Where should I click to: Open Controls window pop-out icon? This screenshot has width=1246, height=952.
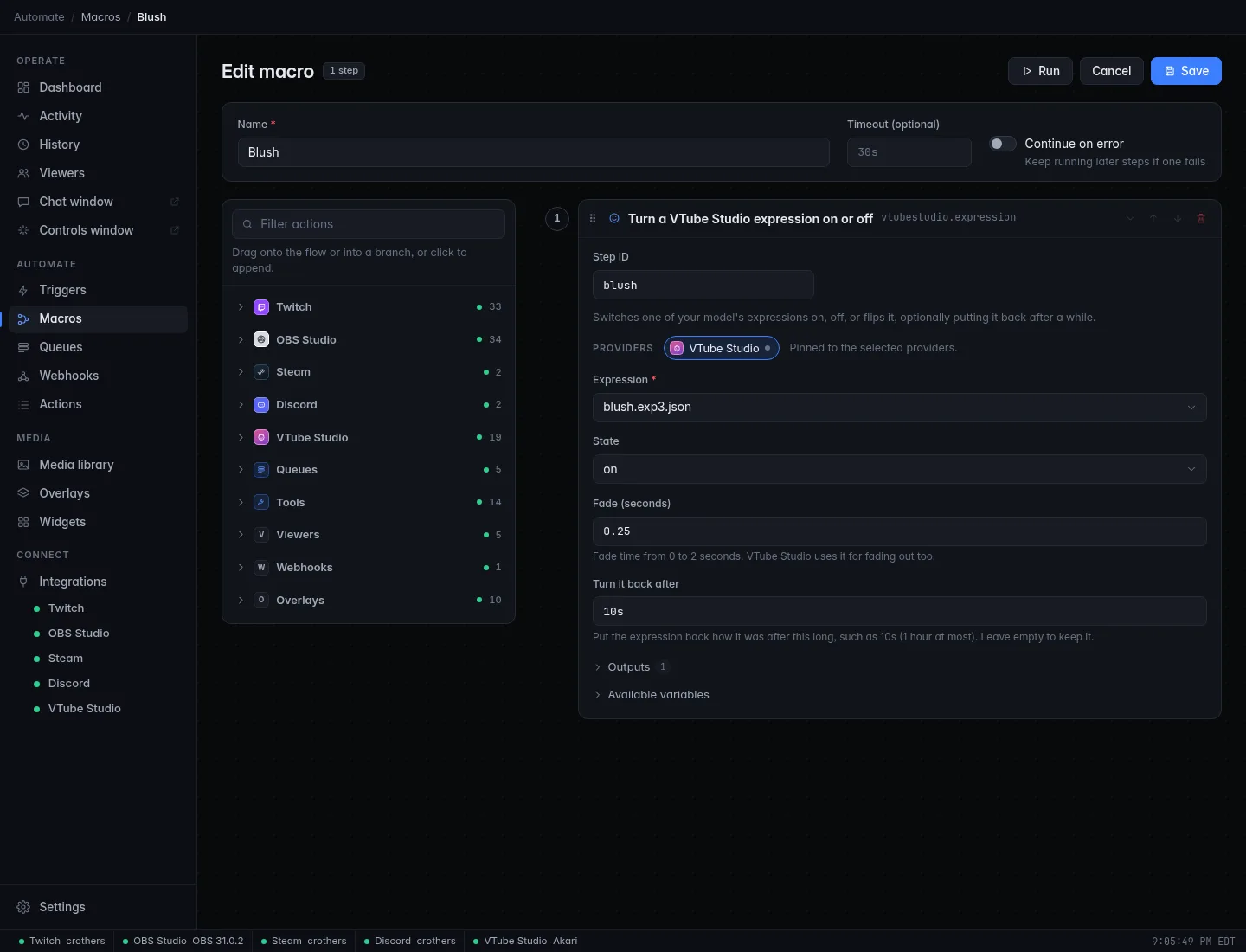coord(175,230)
